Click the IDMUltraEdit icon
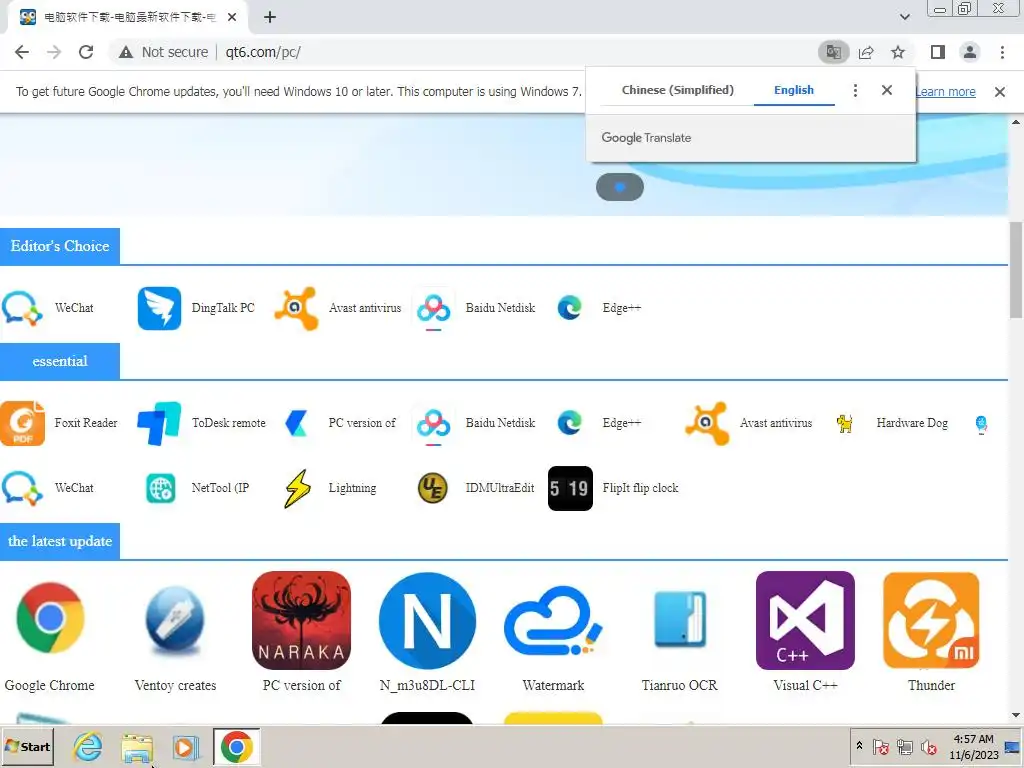The width and height of the screenshot is (1024, 768). coord(432,488)
